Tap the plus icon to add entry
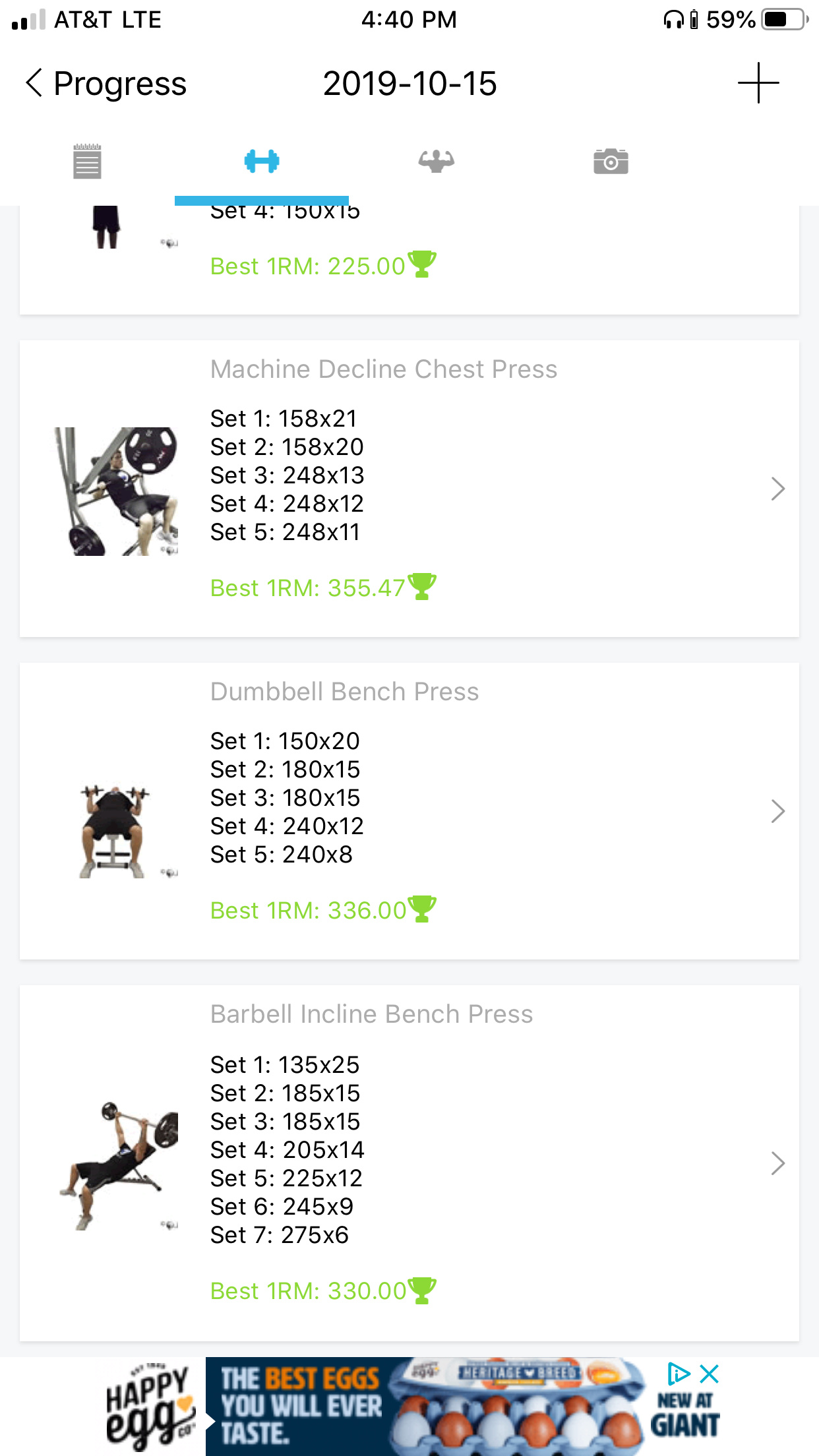 point(758,83)
